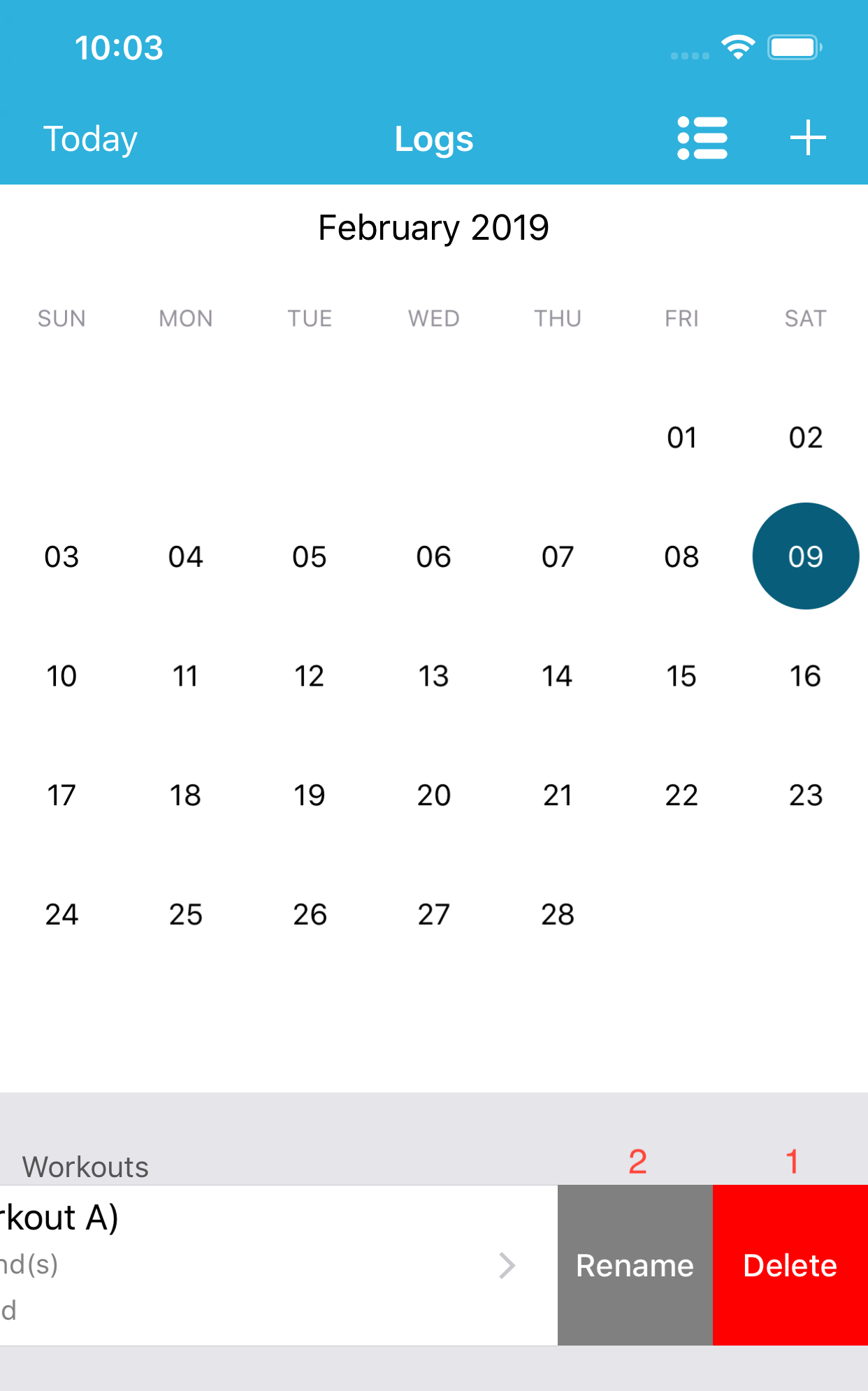
Task: Jump to Today's date
Action: 90,138
